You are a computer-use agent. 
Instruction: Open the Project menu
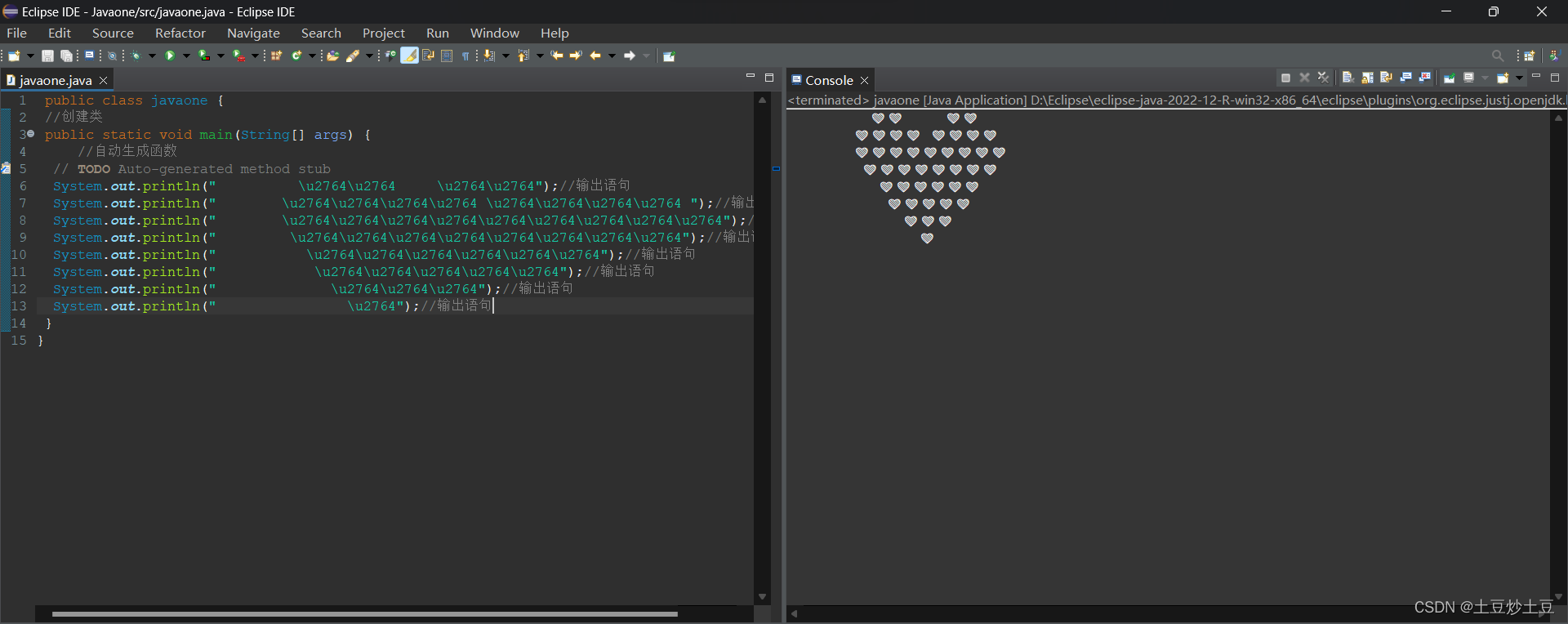coord(384,33)
